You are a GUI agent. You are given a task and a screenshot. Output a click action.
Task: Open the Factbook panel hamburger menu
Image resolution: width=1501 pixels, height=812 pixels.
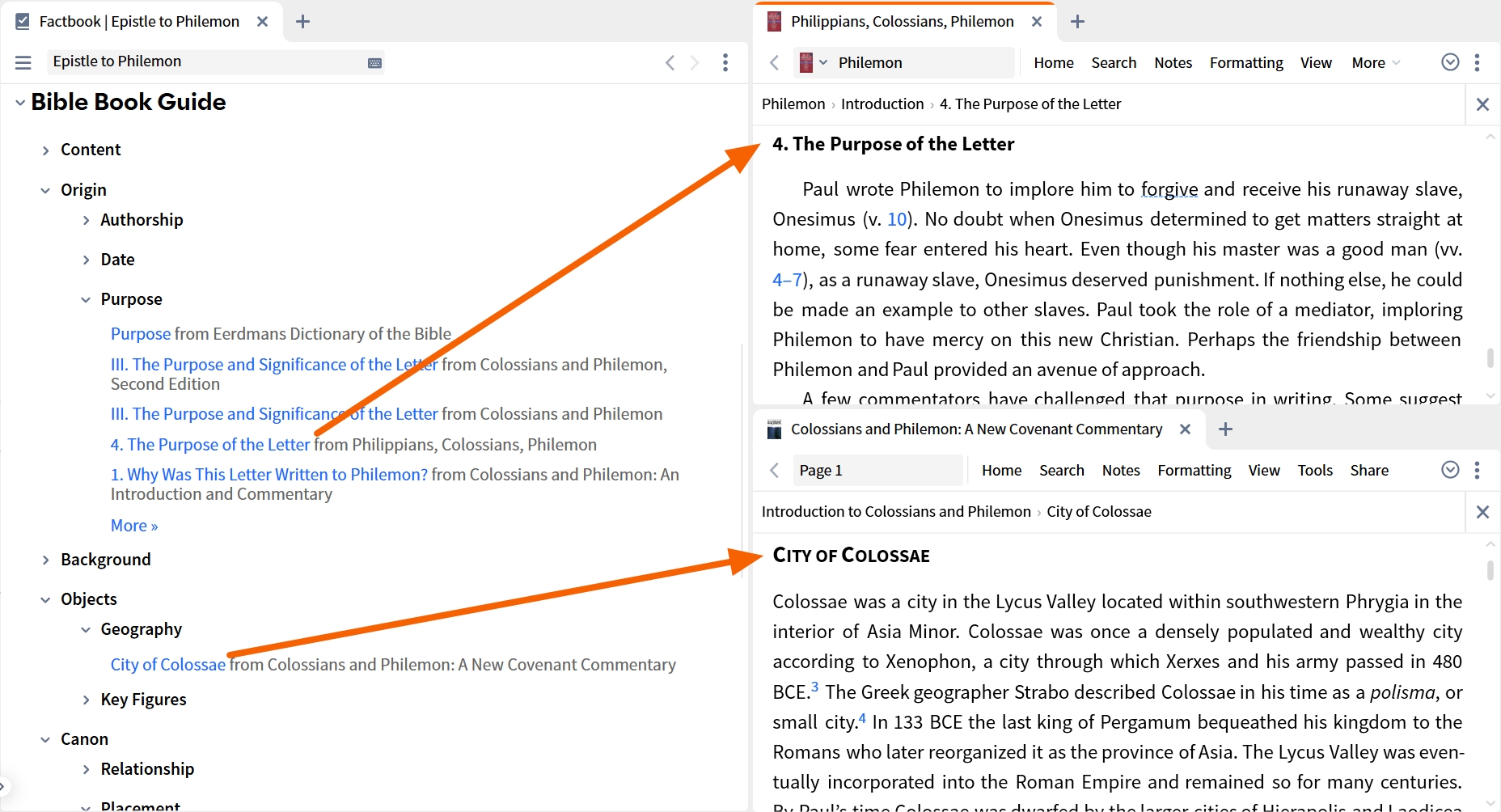(23, 62)
